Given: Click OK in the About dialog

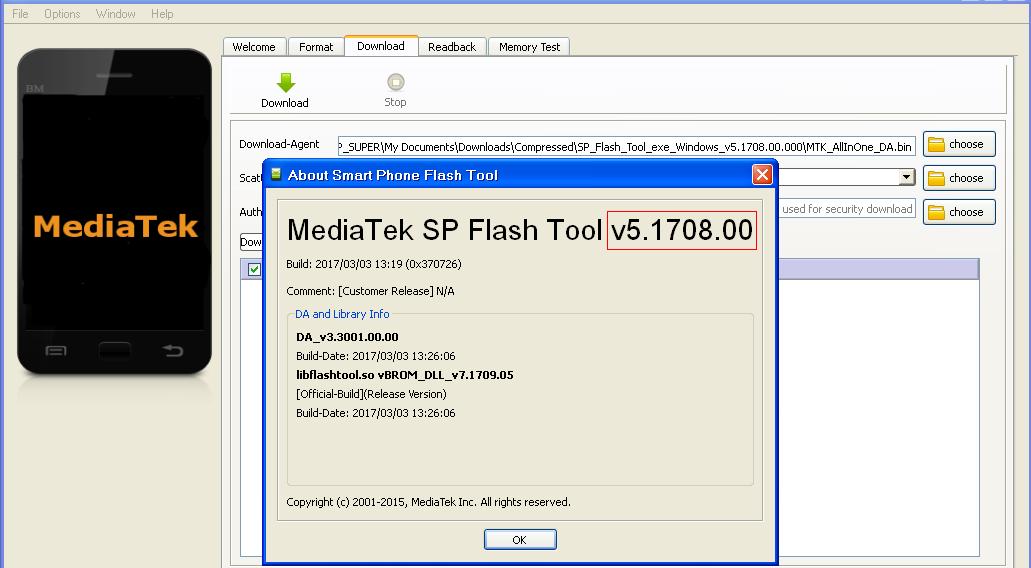Looking at the screenshot, I should tap(519, 540).
